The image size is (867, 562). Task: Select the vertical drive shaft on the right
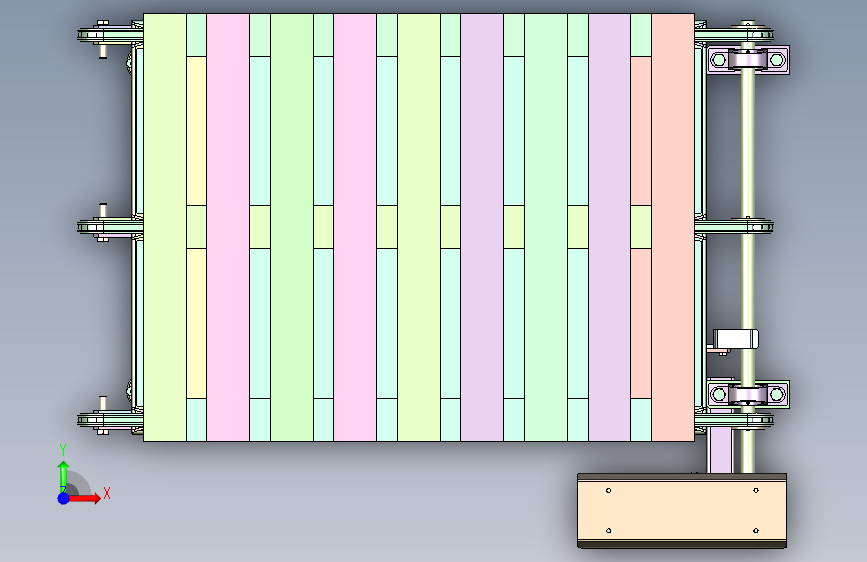(x=748, y=247)
